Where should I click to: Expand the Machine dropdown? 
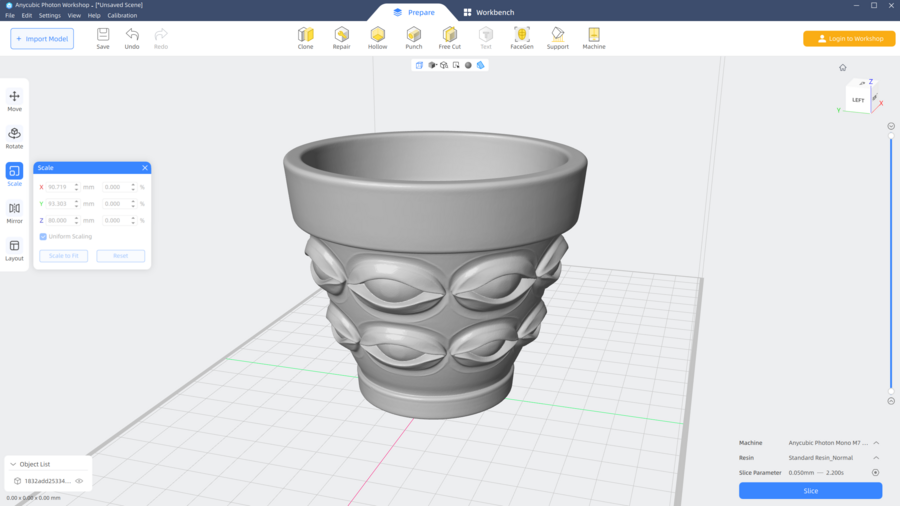pyautogui.click(x=876, y=443)
